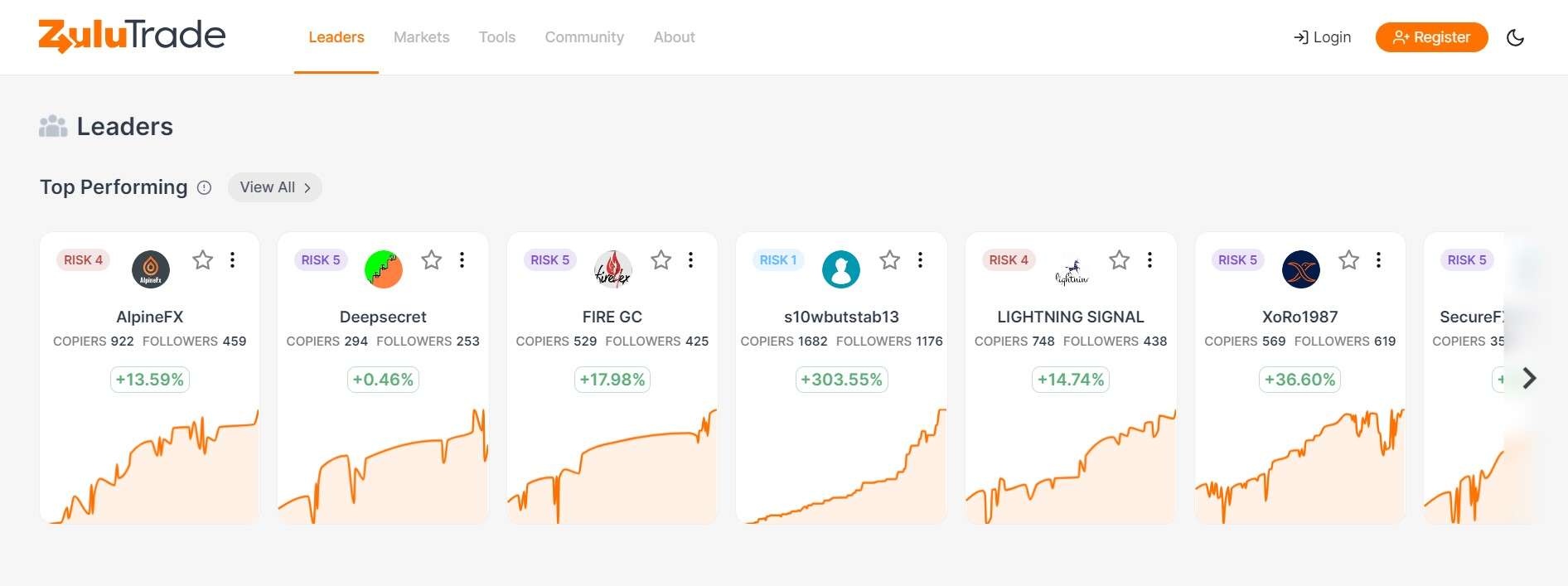1568x586 pixels.
Task: Click the Deepsecret avatar
Action: point(384,269)
